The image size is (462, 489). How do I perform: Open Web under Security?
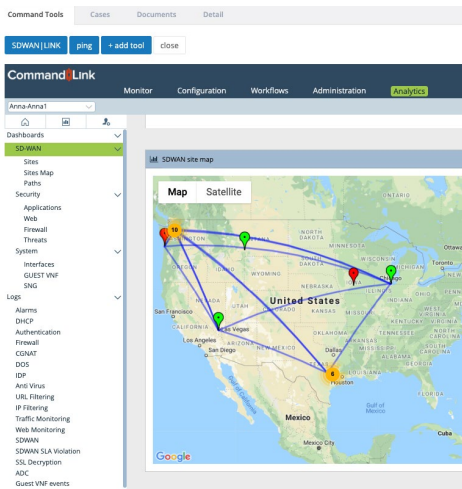(30, 219)
